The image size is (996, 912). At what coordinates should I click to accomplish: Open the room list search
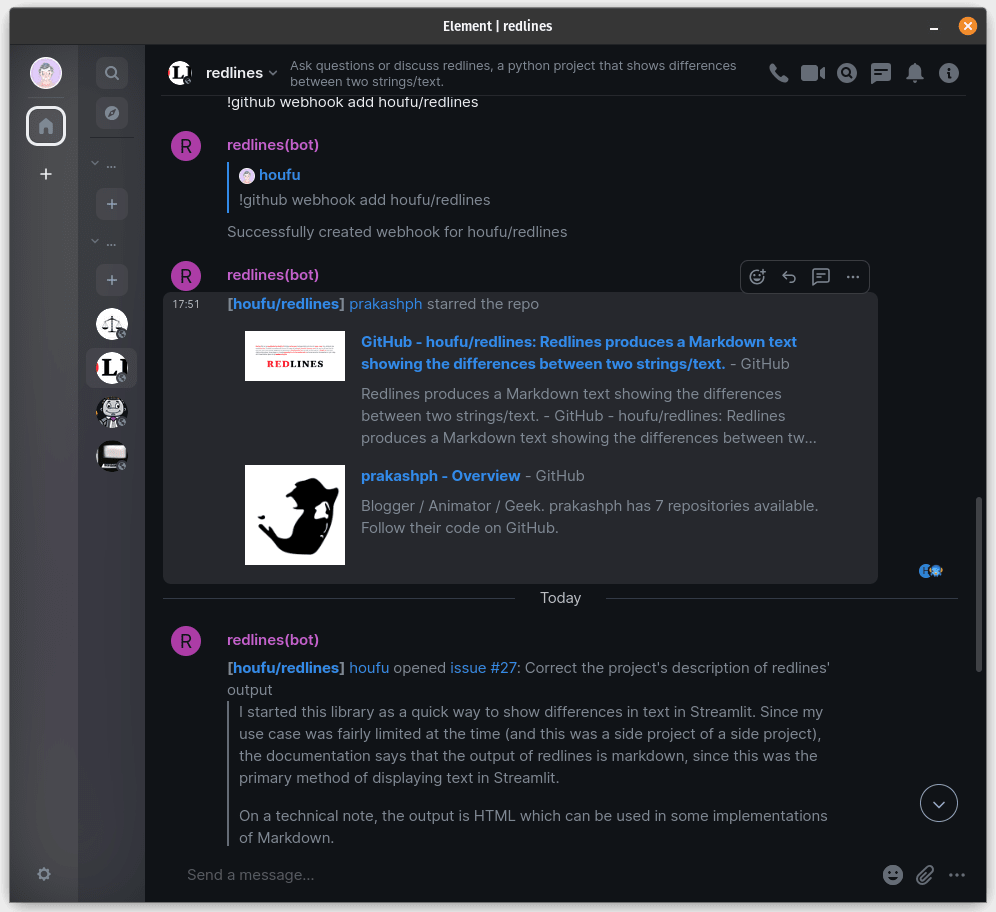(x=112, y=73)
